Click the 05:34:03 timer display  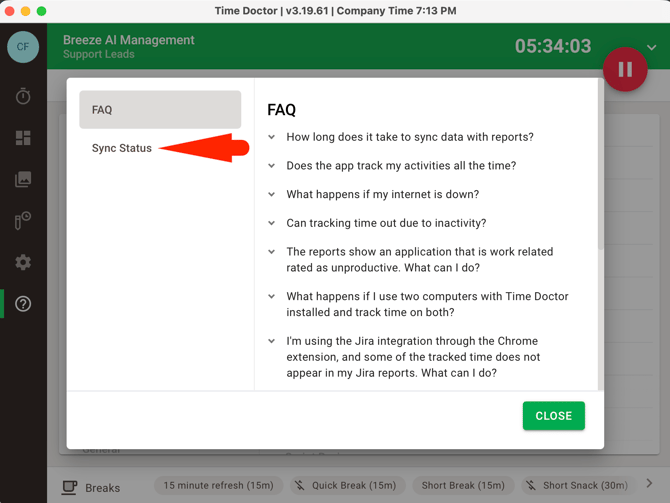point(553,46)
